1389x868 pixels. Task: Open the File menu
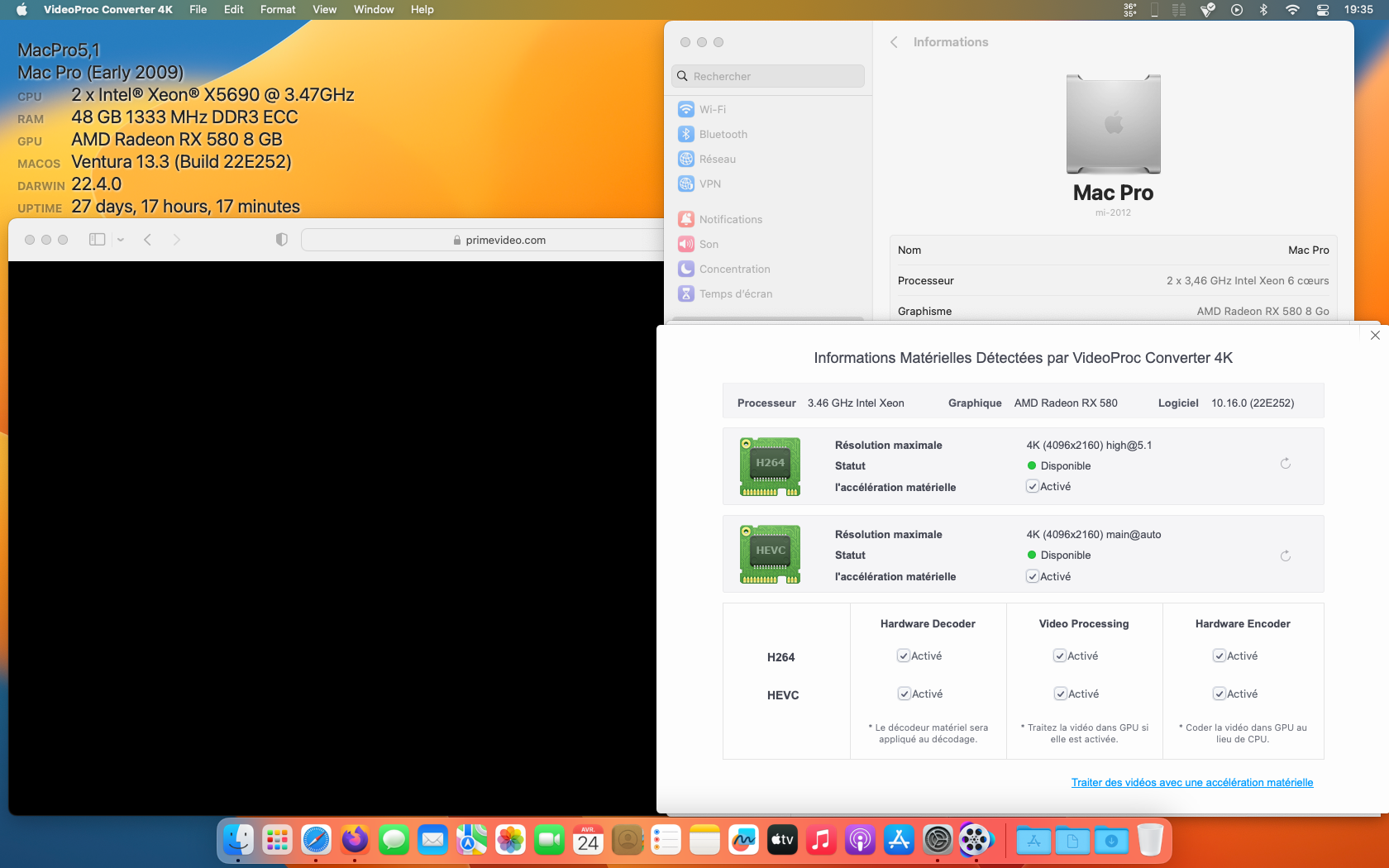tap(198, 10)
